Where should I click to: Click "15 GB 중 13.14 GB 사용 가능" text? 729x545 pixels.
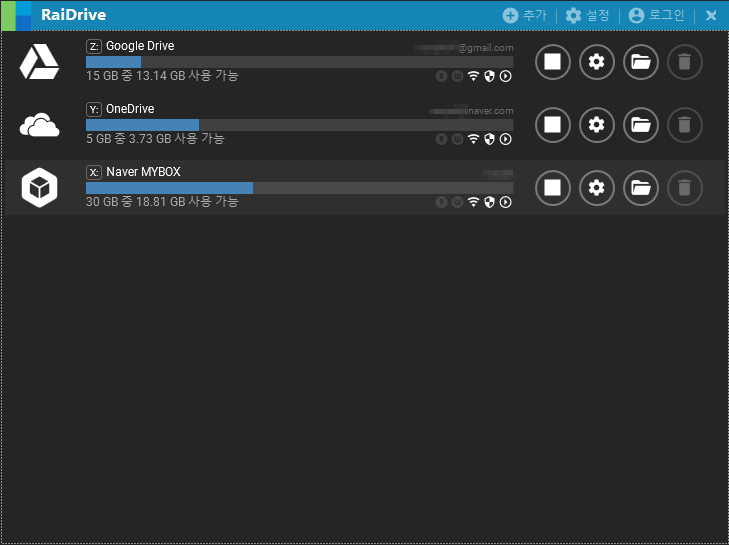162,76
